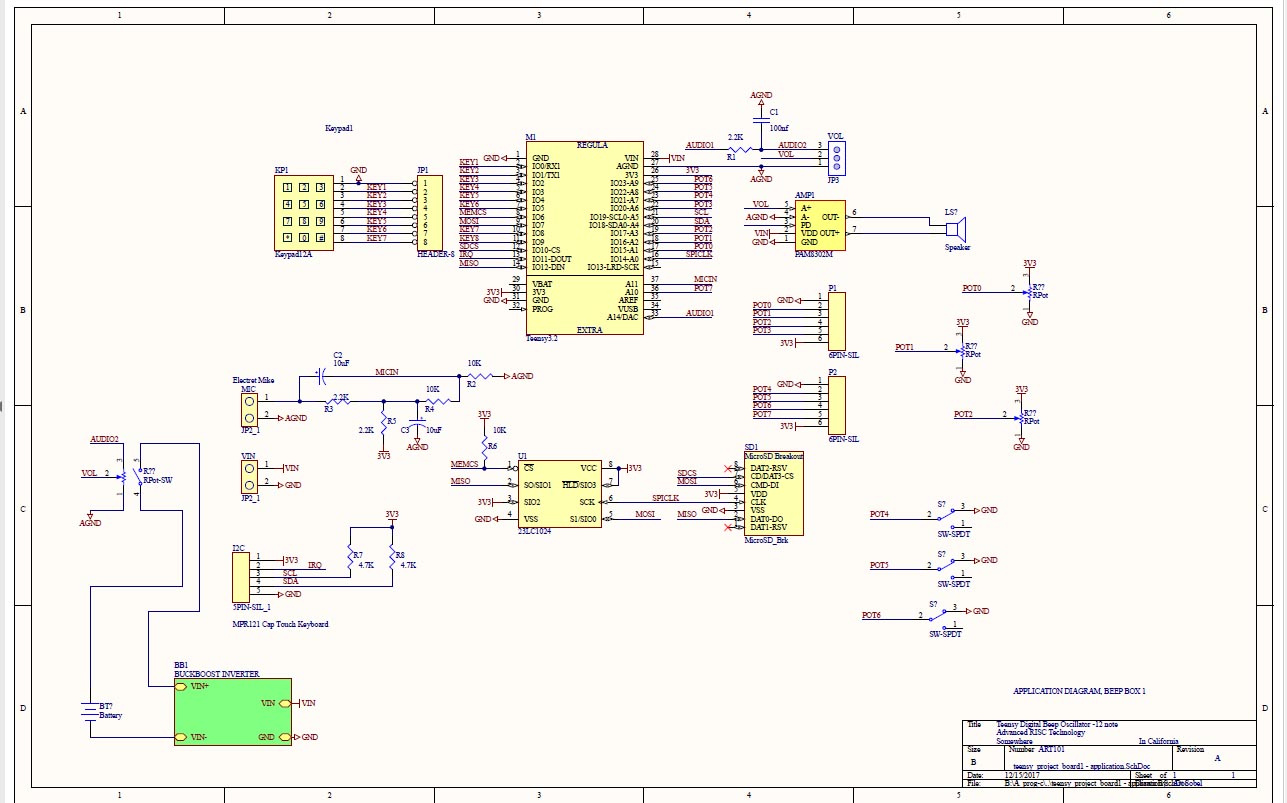
Task: Select the green BUCKBOOST INVERTER block
Action: pyautogui.click(x=232, y=711)
